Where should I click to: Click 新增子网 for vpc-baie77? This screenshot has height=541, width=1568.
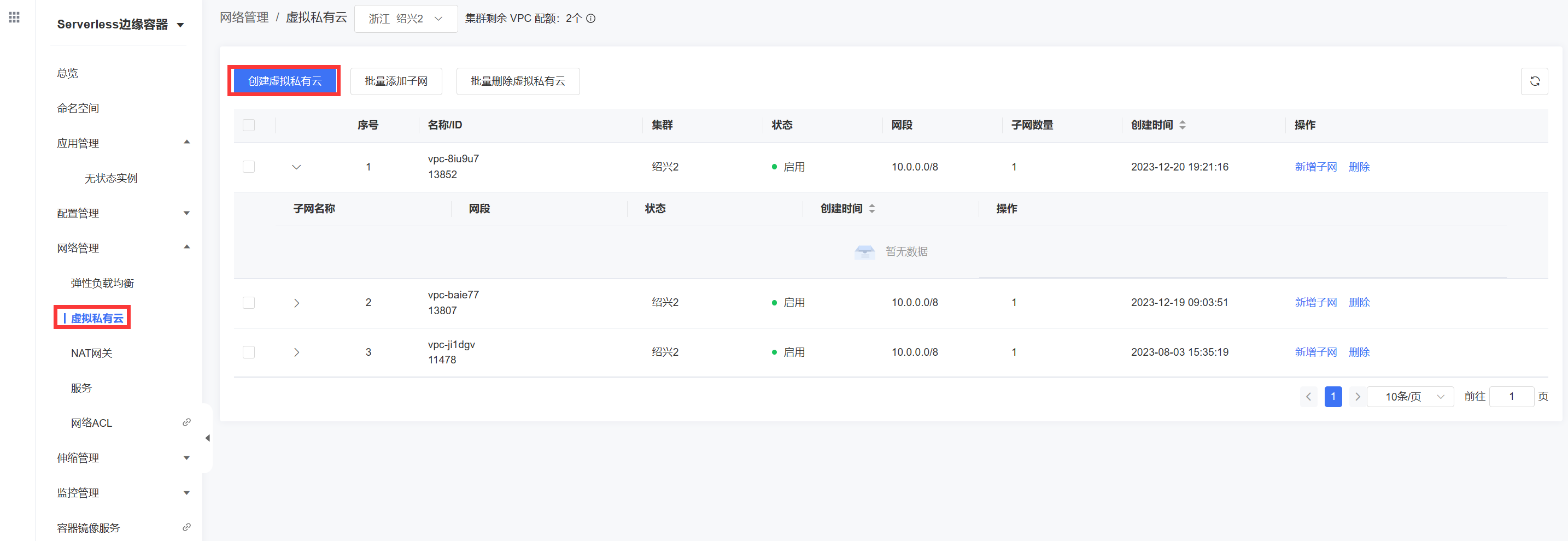1315,302
